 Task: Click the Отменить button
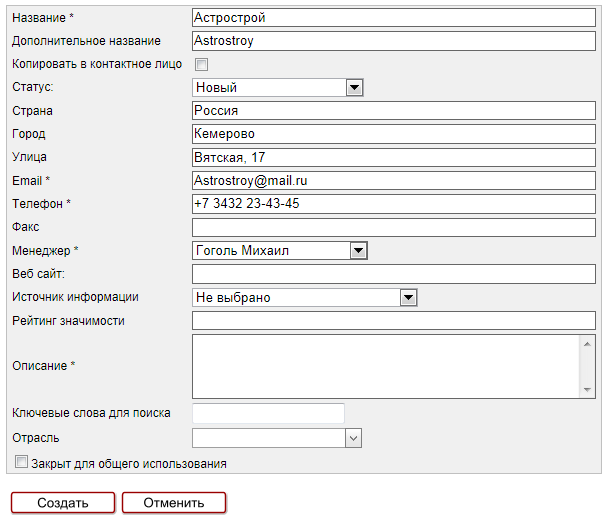pyautogui.click(x=174, y=502)
